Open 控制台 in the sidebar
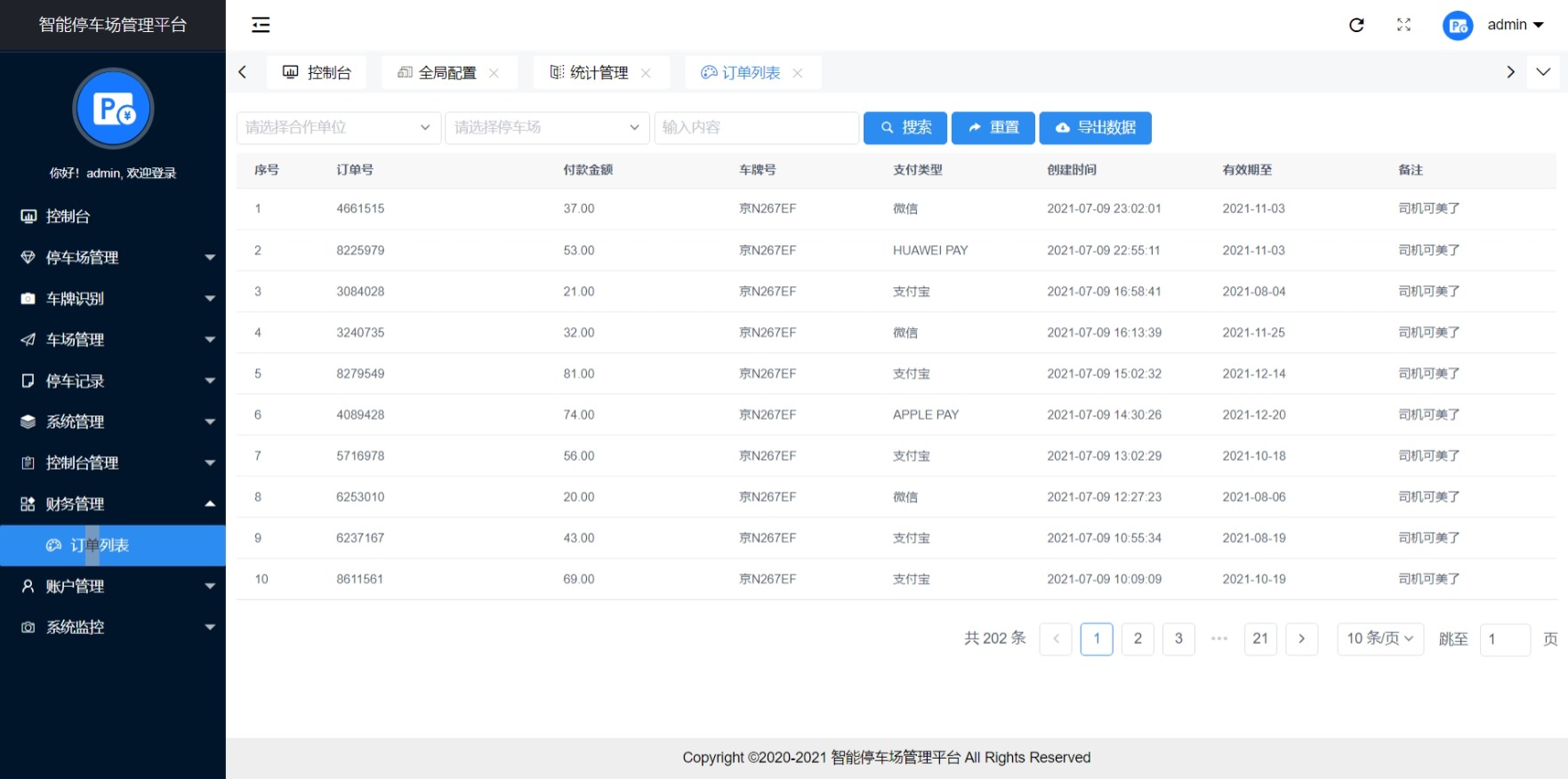Screen dimensions: 1568x779 (x=113, y=216)
